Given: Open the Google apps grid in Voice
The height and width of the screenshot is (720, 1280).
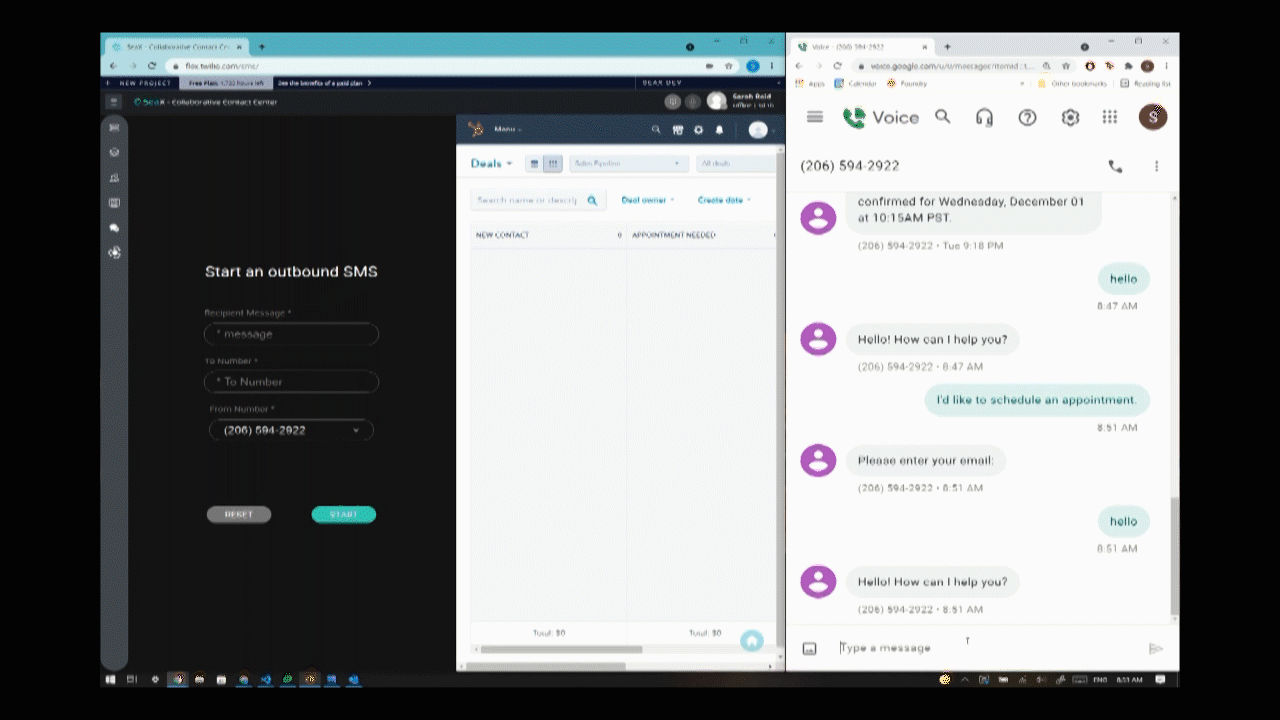Looking at the screenshot, I should 1110,117.
